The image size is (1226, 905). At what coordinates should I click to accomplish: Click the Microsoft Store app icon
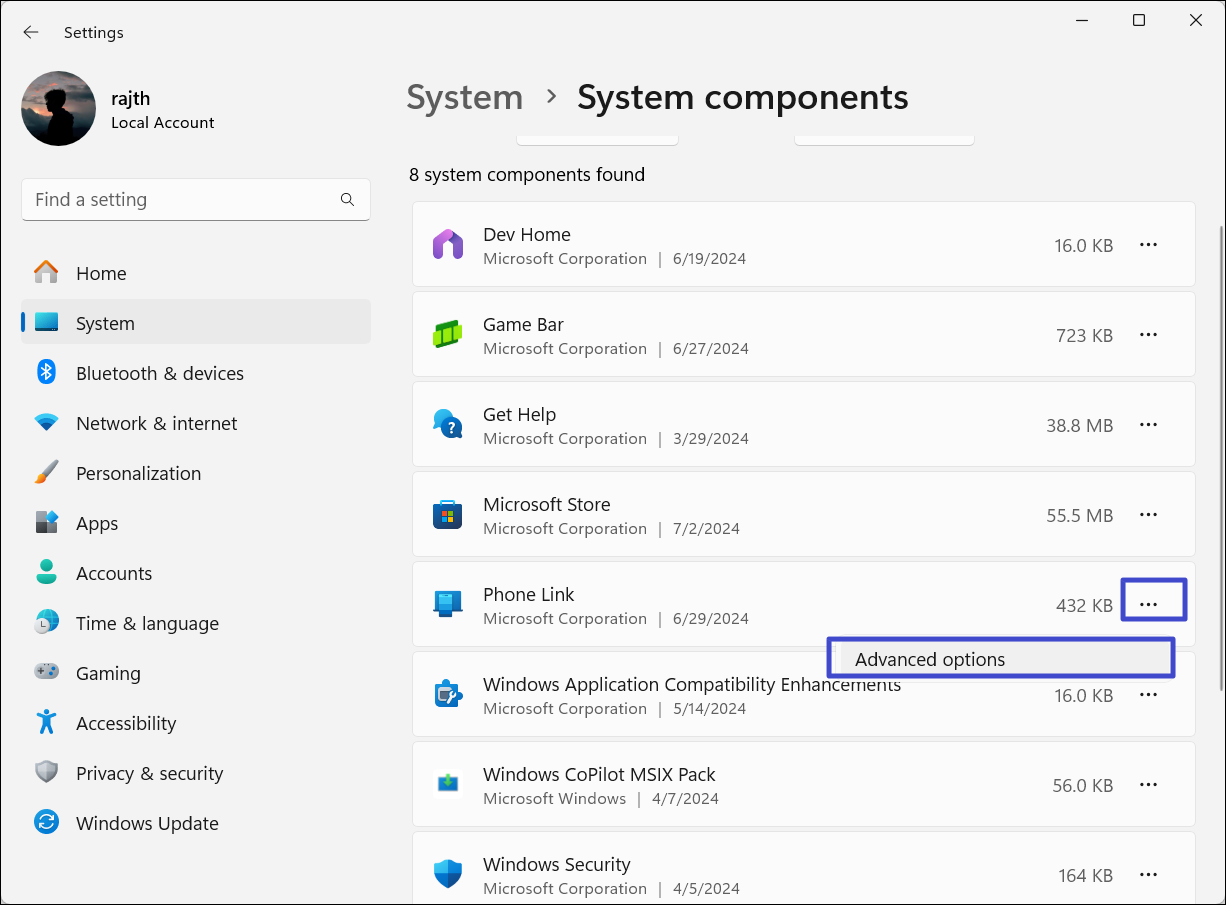click(447, 515)
